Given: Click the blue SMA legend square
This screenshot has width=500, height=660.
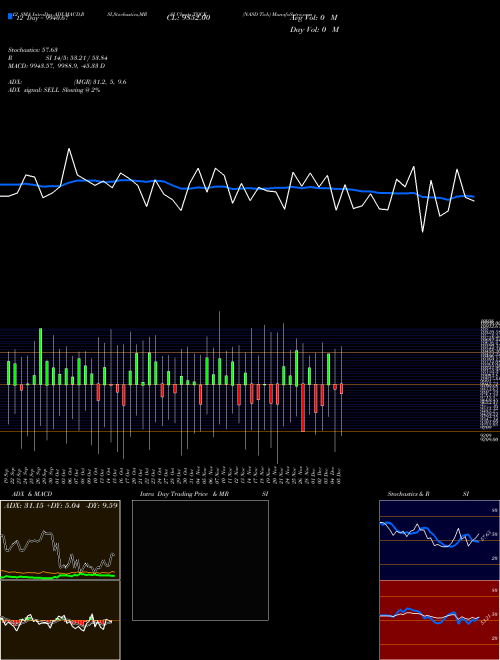Looking at the screenshot, I should pyautogui.click(x=11, y=17).
